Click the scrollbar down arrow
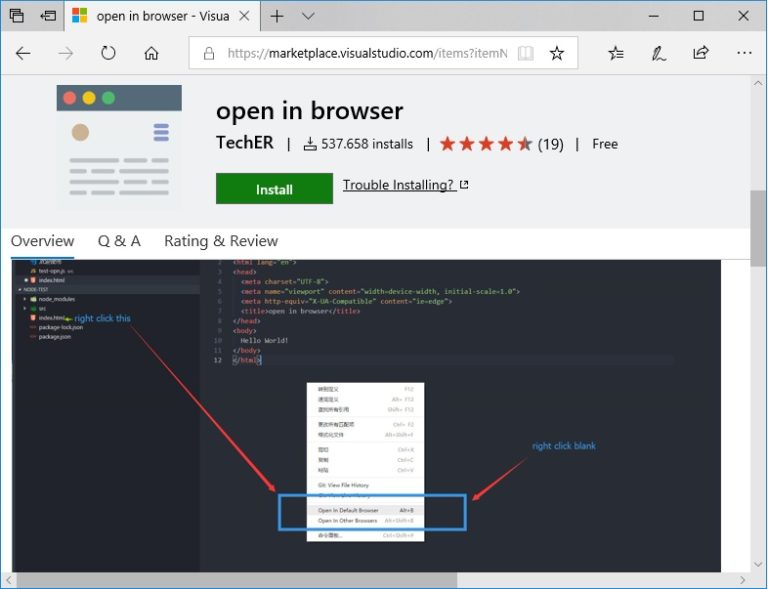Image resolution: width=768 pixels, height=589 pixels. pyautogui.click(x=758, y=565)
